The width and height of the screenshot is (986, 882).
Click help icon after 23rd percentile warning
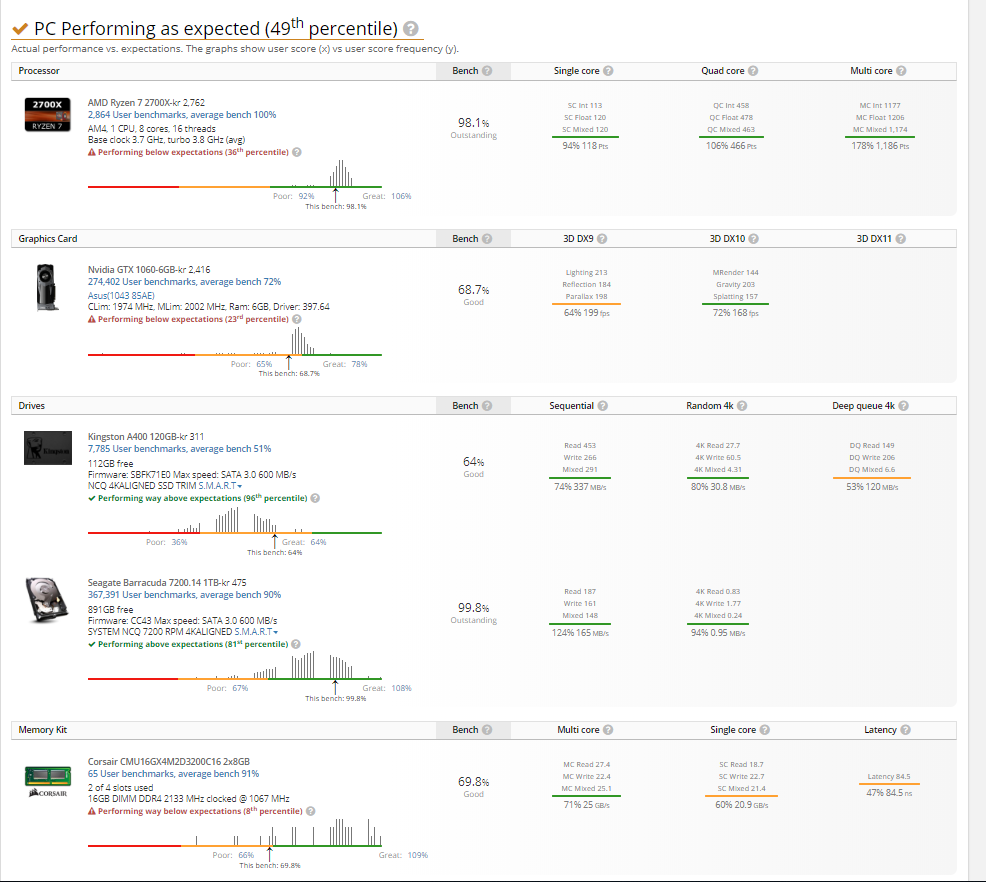click(x=297, y=319)
